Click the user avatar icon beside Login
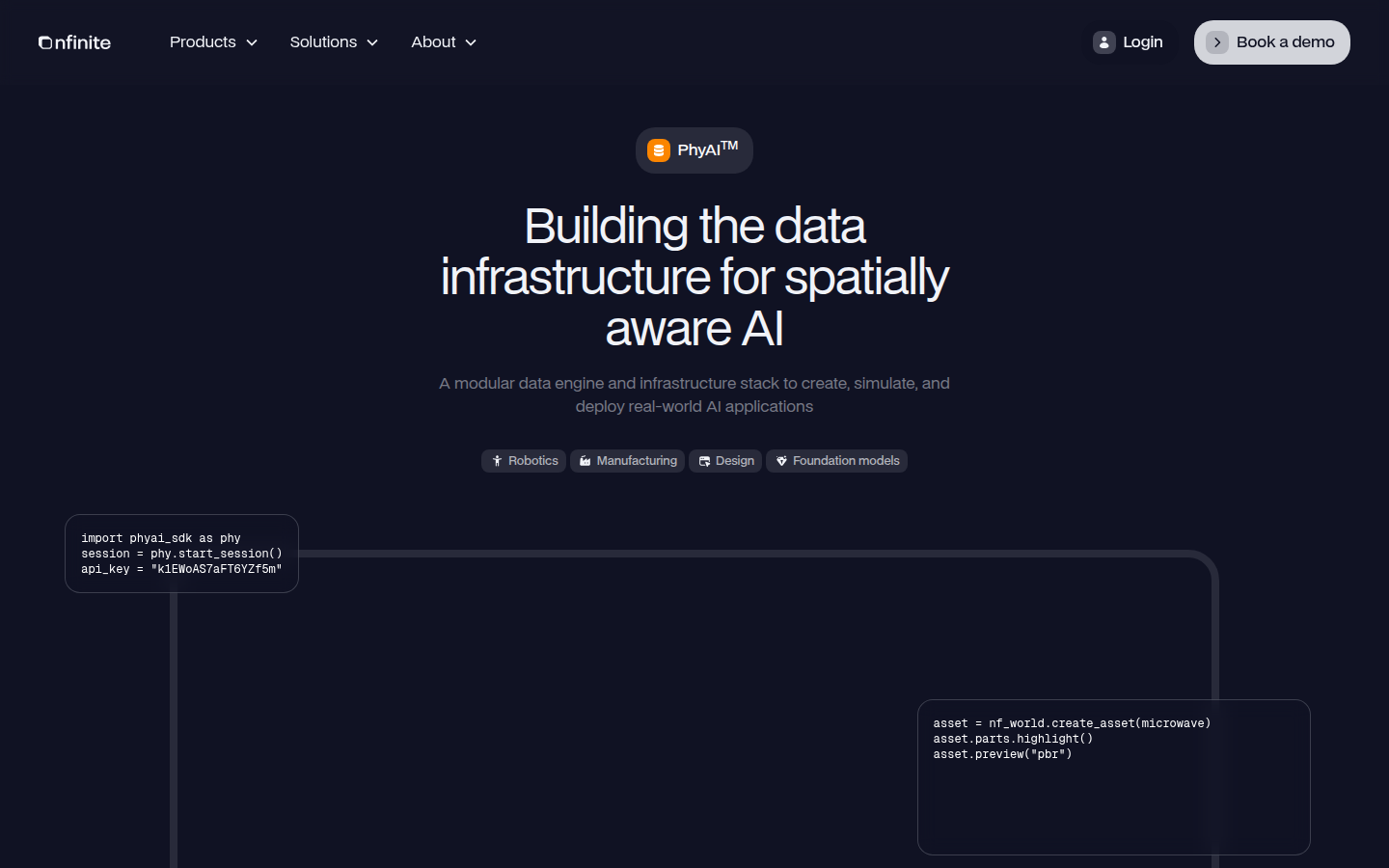Viewport: 1389px width, 868px height. [1104, 42]
